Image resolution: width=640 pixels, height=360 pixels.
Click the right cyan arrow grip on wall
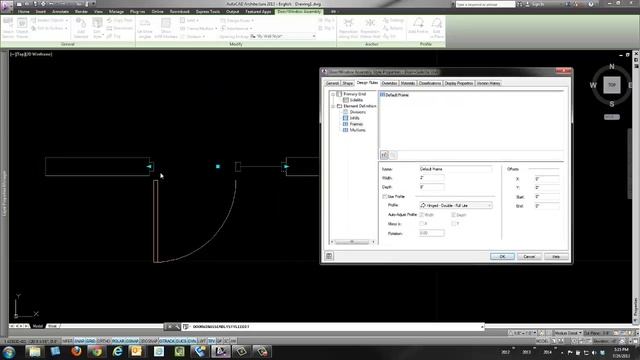[x=286, y=167]
